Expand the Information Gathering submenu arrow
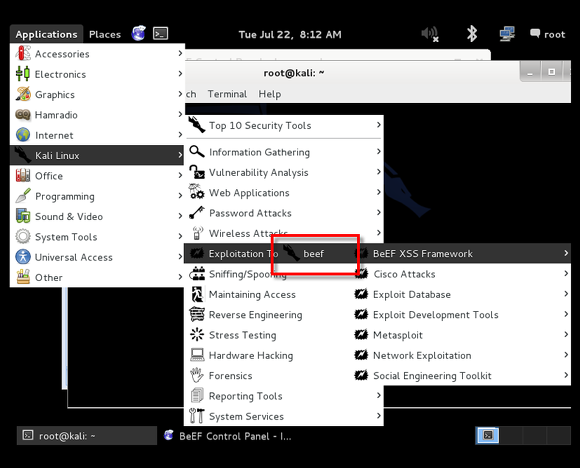 click(x=378, y=152)
